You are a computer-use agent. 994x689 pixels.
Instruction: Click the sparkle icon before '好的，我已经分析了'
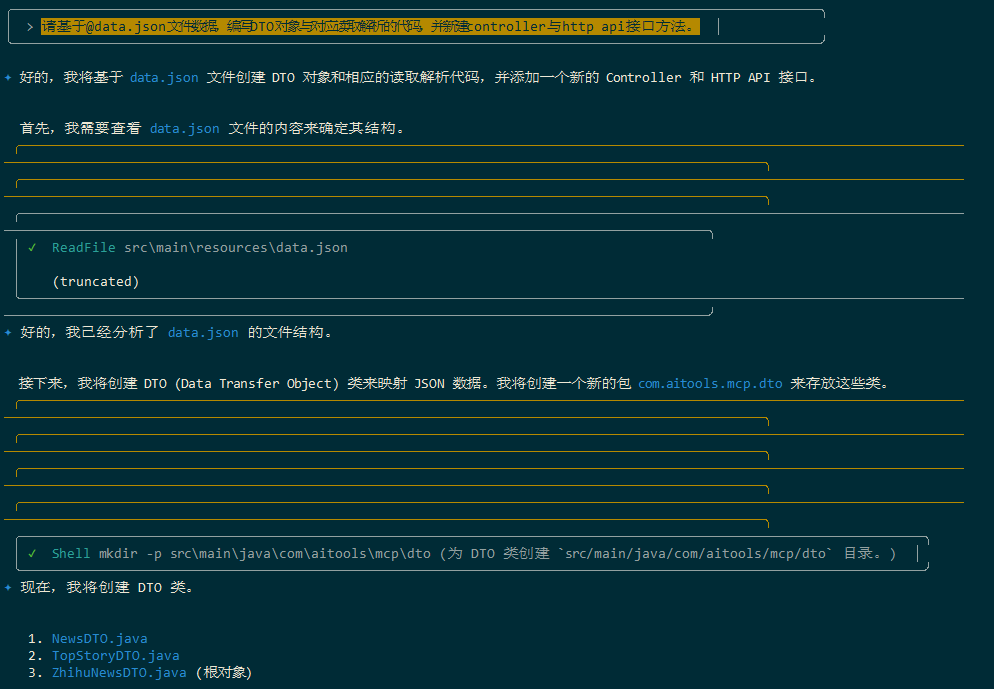click(8, 332)
